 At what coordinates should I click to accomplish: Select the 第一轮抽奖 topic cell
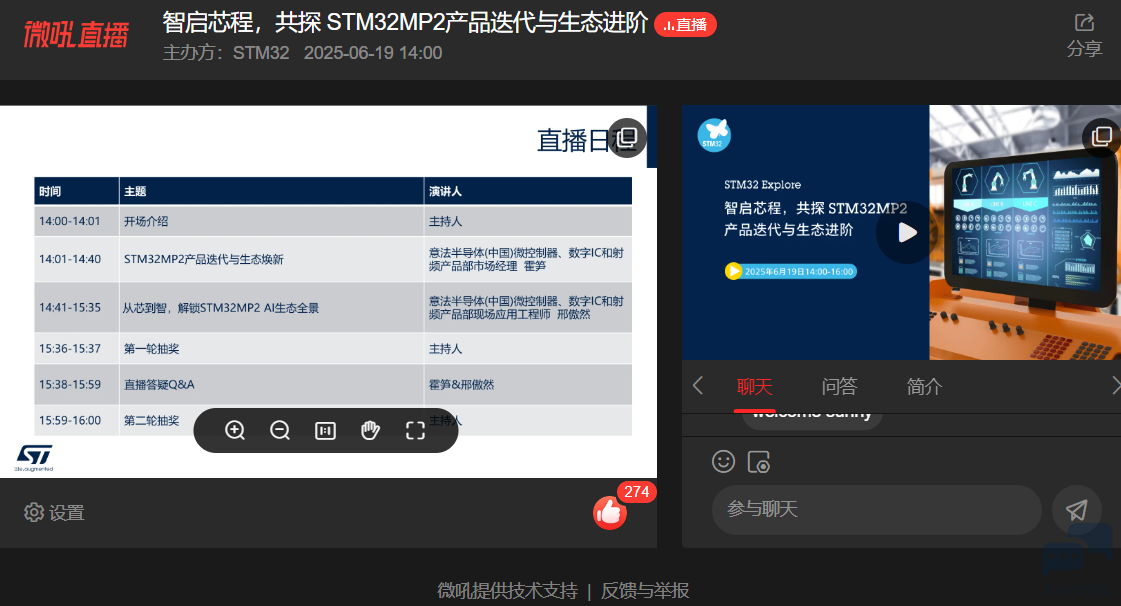[271, 349]
